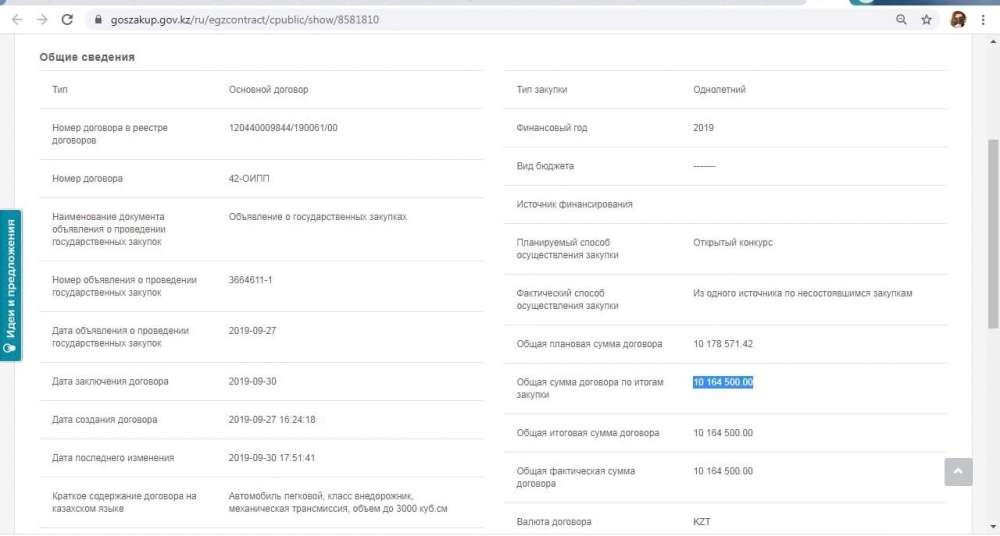Click the planned sum 10 178 571.42

[x=723, y=344]
